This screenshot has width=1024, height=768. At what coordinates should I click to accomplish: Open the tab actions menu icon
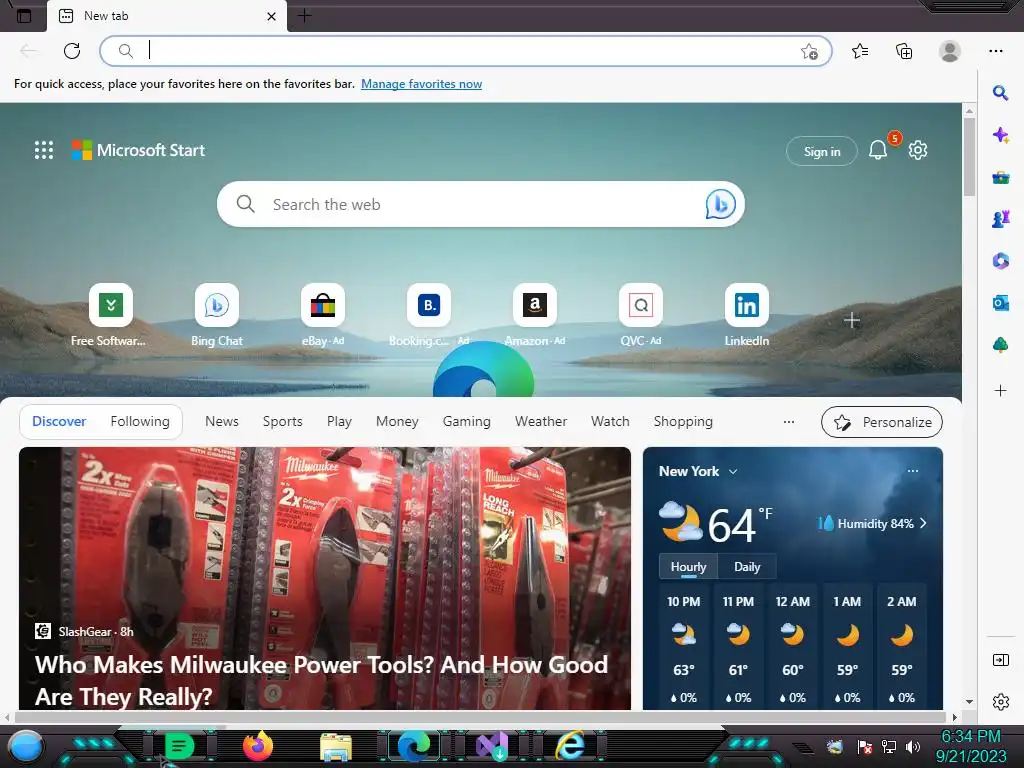pyautogui.click(x=24, y=16)
